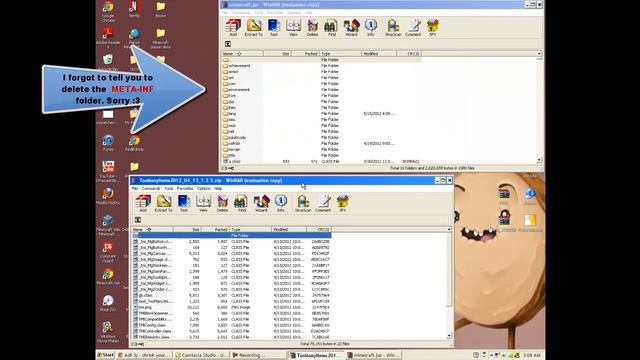640x360 pixels.
Task: Click VirusScan in the TooManyItems zip window
Action: coord(303,203)
